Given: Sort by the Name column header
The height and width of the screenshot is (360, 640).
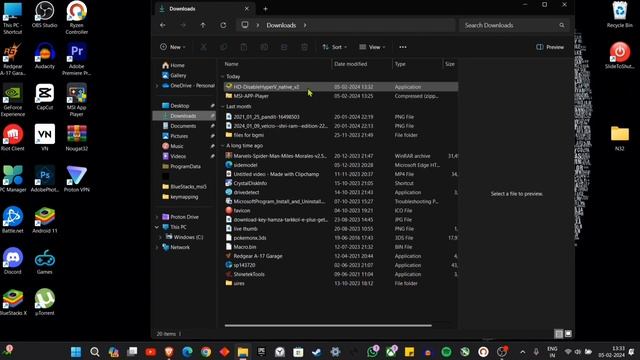Looking at the screenshot, I should [277, 64].
